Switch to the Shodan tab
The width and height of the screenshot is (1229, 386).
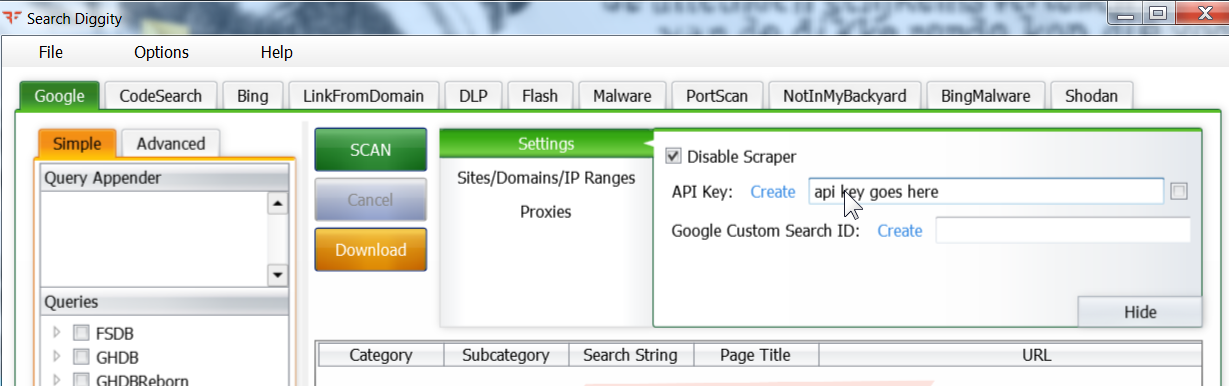tap(1091, 96)
